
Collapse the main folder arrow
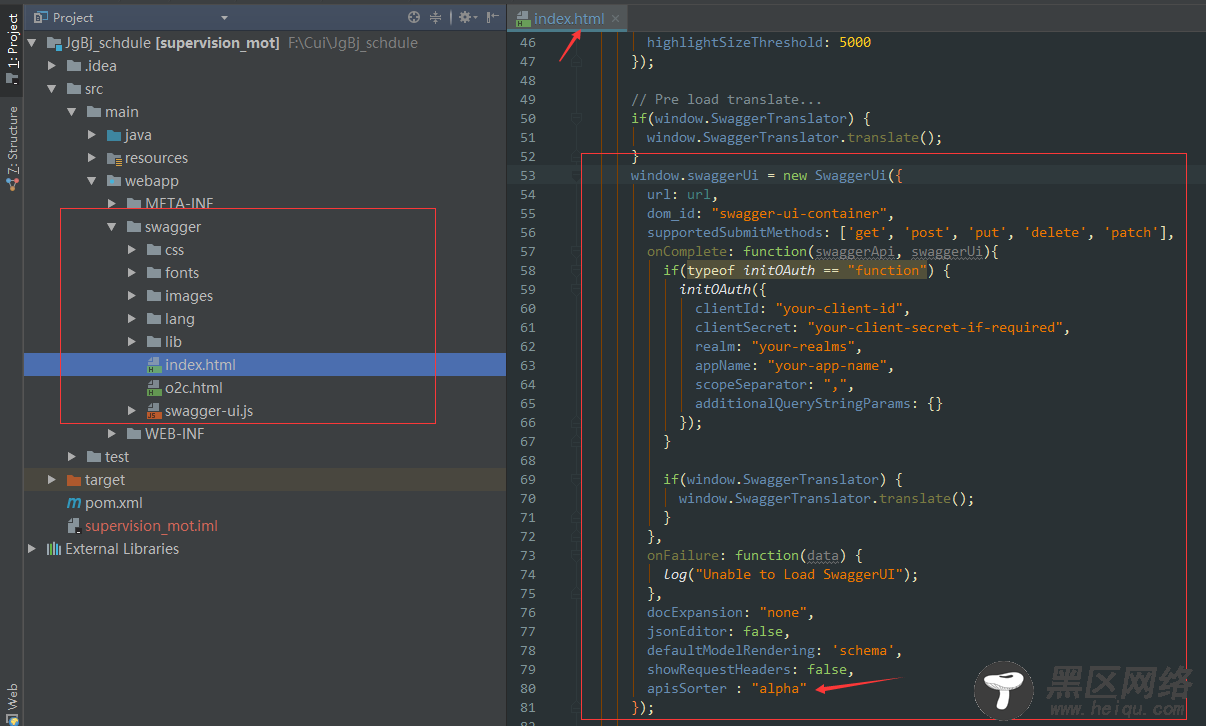pos(72,112)
